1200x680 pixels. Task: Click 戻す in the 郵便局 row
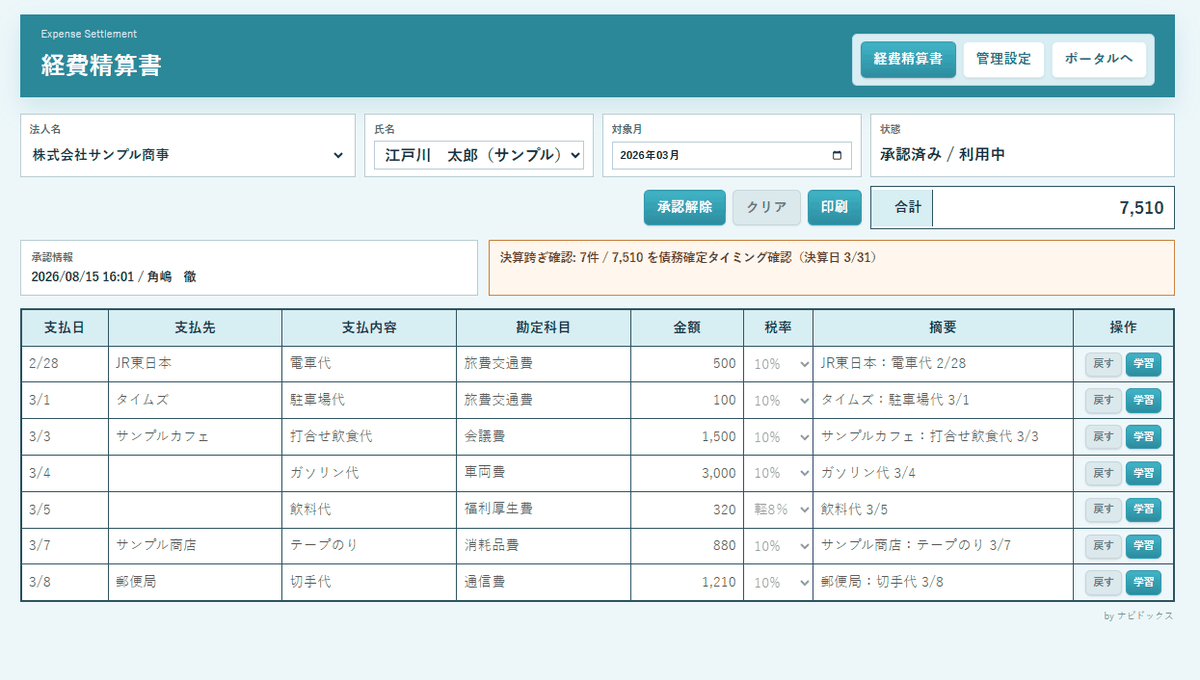coord(1104,582)
